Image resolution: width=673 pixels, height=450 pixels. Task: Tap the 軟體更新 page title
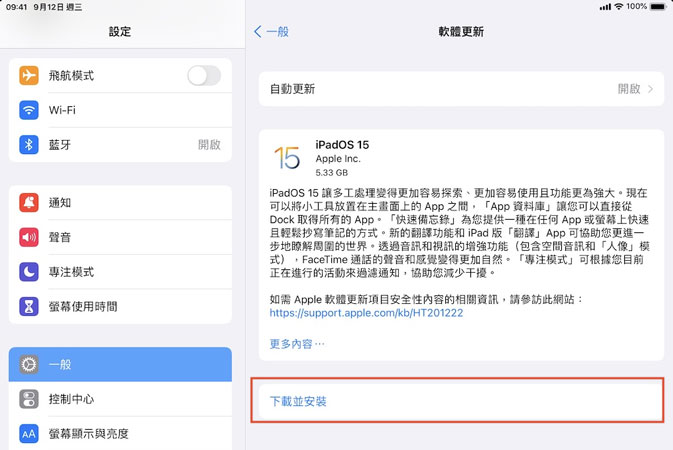point(461,31)
